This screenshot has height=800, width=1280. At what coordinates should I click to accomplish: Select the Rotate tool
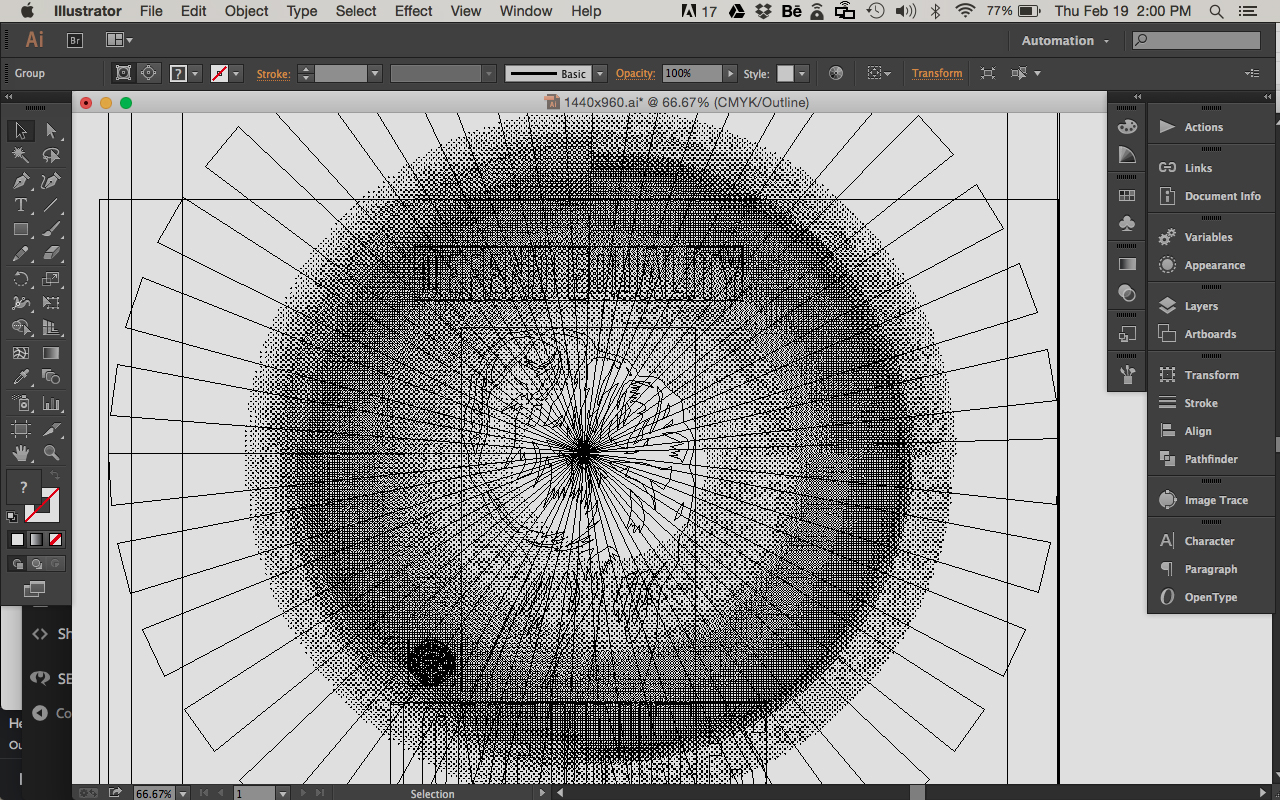(21, 279)
